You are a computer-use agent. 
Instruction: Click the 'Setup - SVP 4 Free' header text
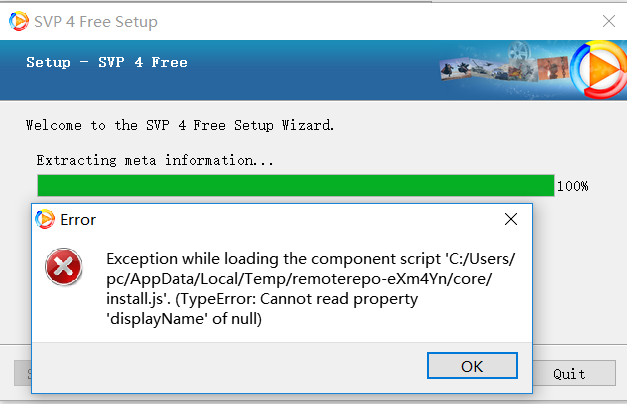pyautogui.click(x=107, y=62)
